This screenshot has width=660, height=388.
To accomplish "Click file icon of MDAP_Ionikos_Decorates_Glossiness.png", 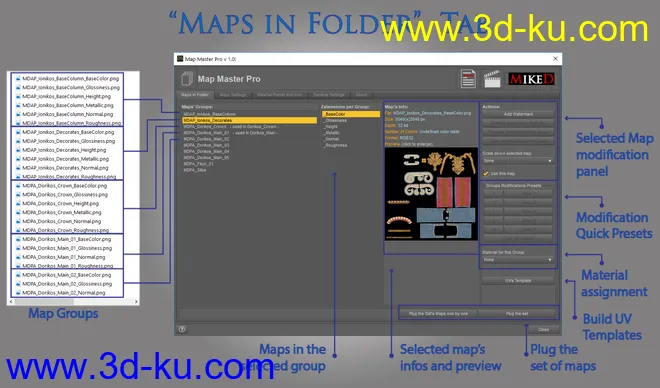I will coord(18,141).
